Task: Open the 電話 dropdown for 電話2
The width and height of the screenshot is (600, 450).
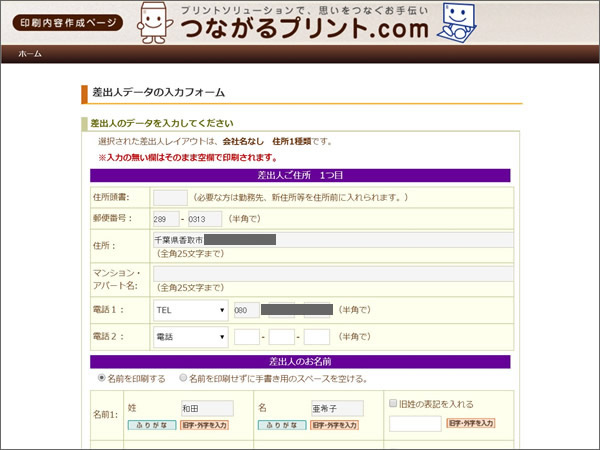Action: [190, 337]
